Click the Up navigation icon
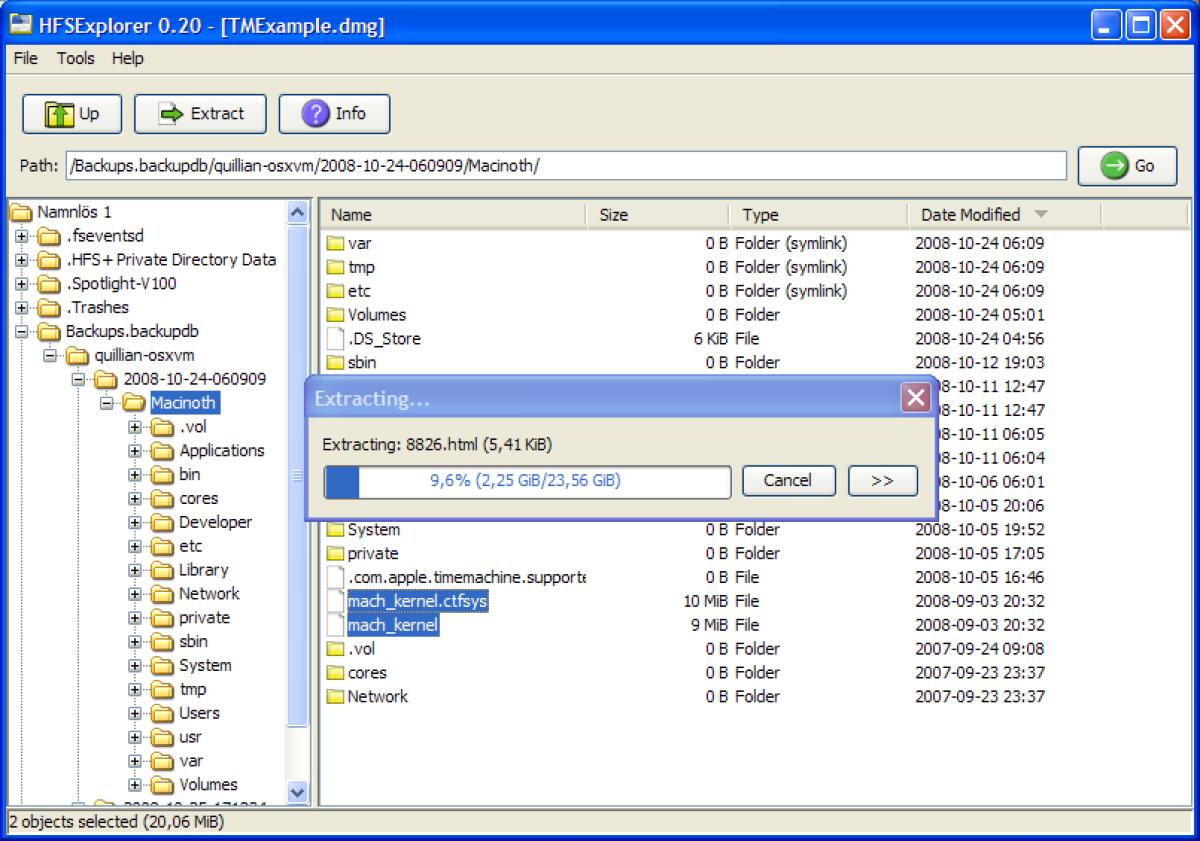Screen dimensions: 1200x841 58,113
